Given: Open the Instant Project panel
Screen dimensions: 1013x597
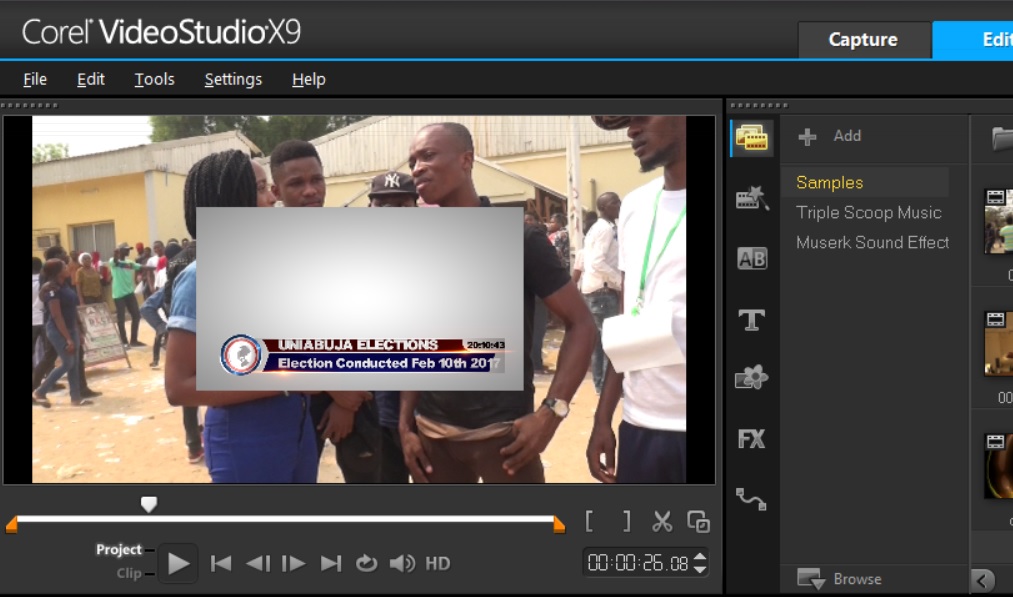Looking at the screenshot, I should (x=752, y=198).
